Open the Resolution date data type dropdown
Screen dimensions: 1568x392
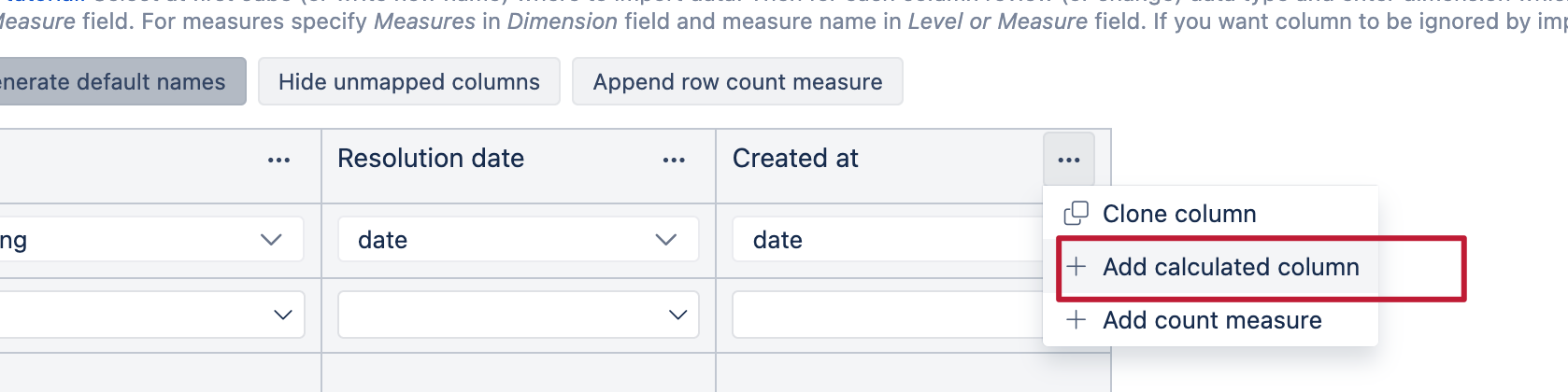[519, 240]
